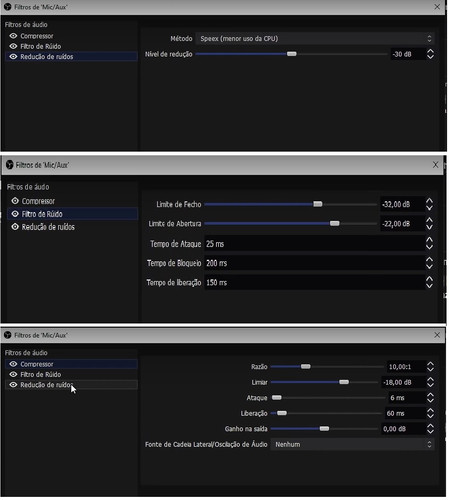Click OBS logo in middle window title bar
Viewport: 449px width, 500px height.
(x=10, y=165)
